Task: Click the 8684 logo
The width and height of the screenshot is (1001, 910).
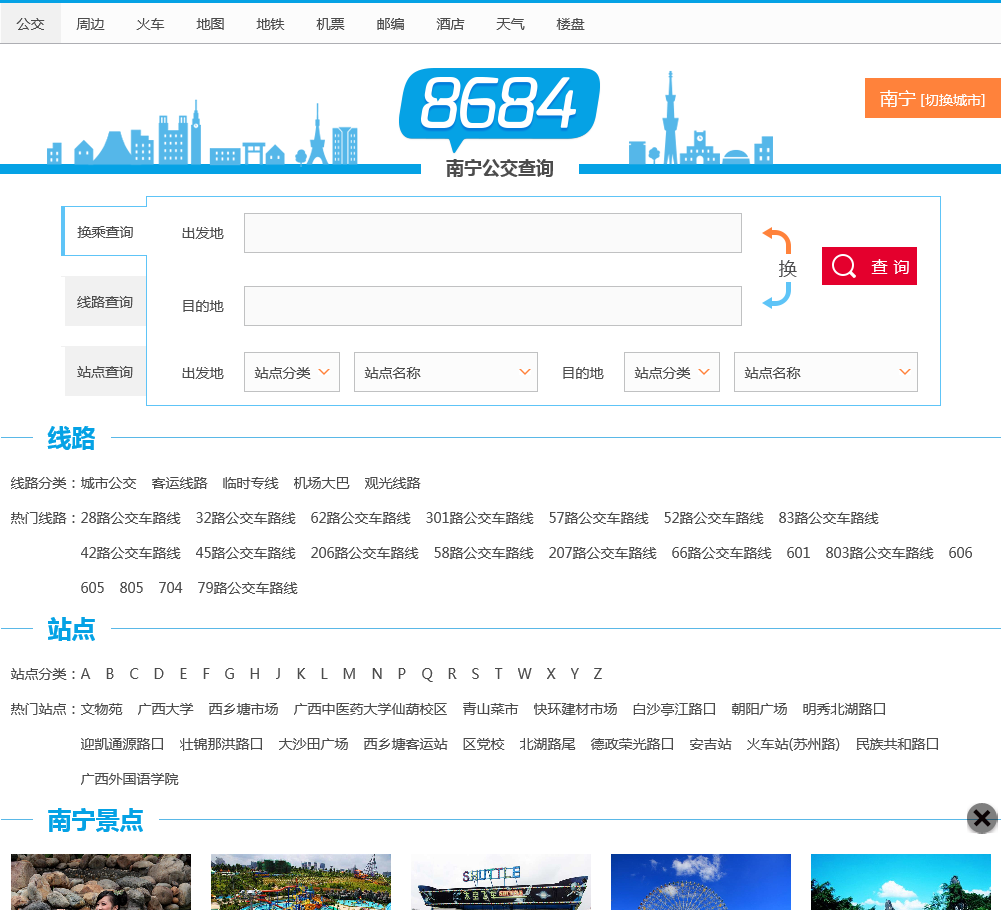Action: [499, 109]
